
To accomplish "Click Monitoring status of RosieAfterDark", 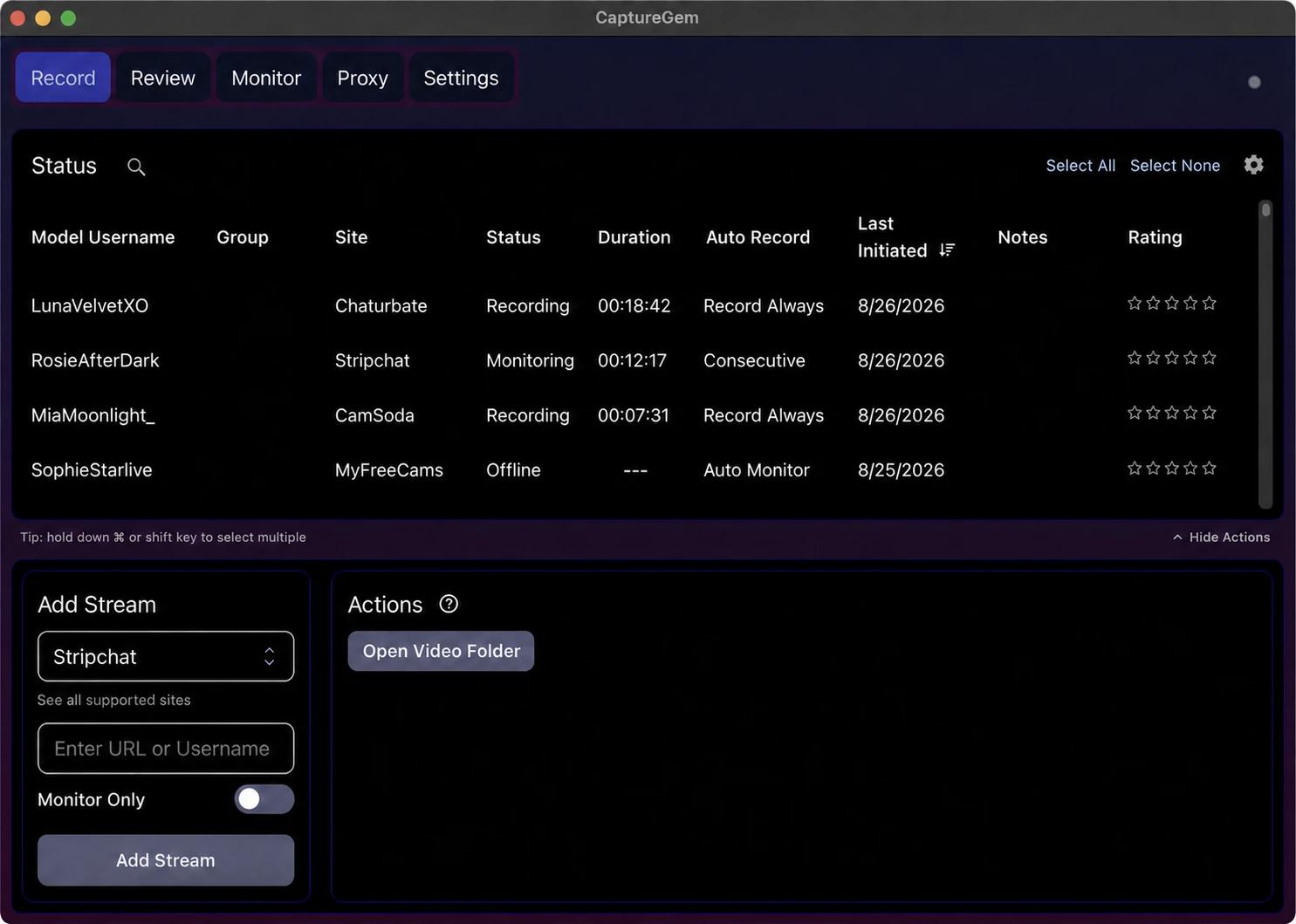I will pos(530,360).
